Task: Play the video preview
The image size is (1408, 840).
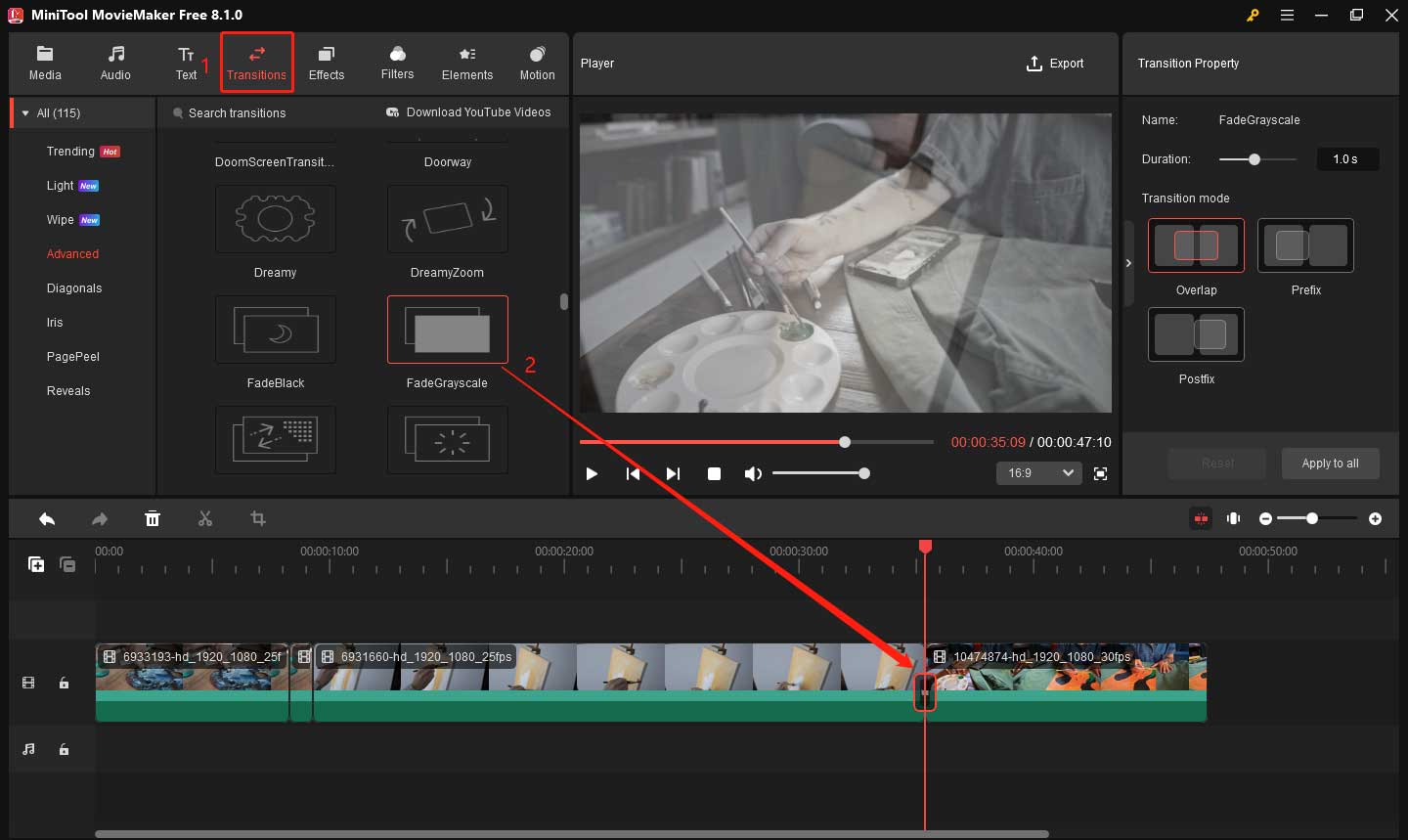Action: 592,473
